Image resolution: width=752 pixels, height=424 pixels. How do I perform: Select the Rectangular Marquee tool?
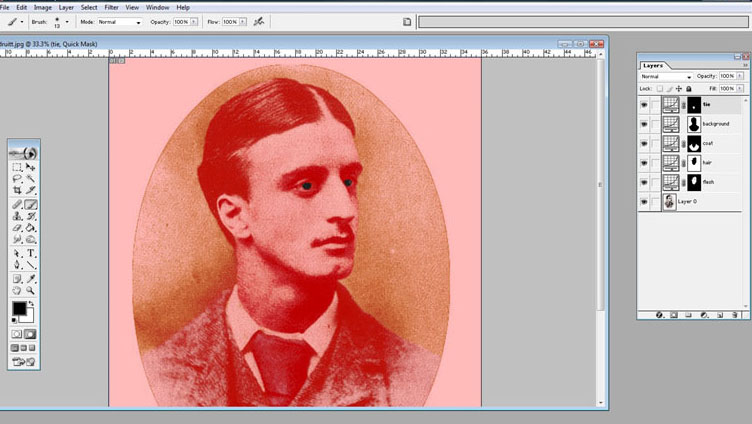(x=17, y=167)
